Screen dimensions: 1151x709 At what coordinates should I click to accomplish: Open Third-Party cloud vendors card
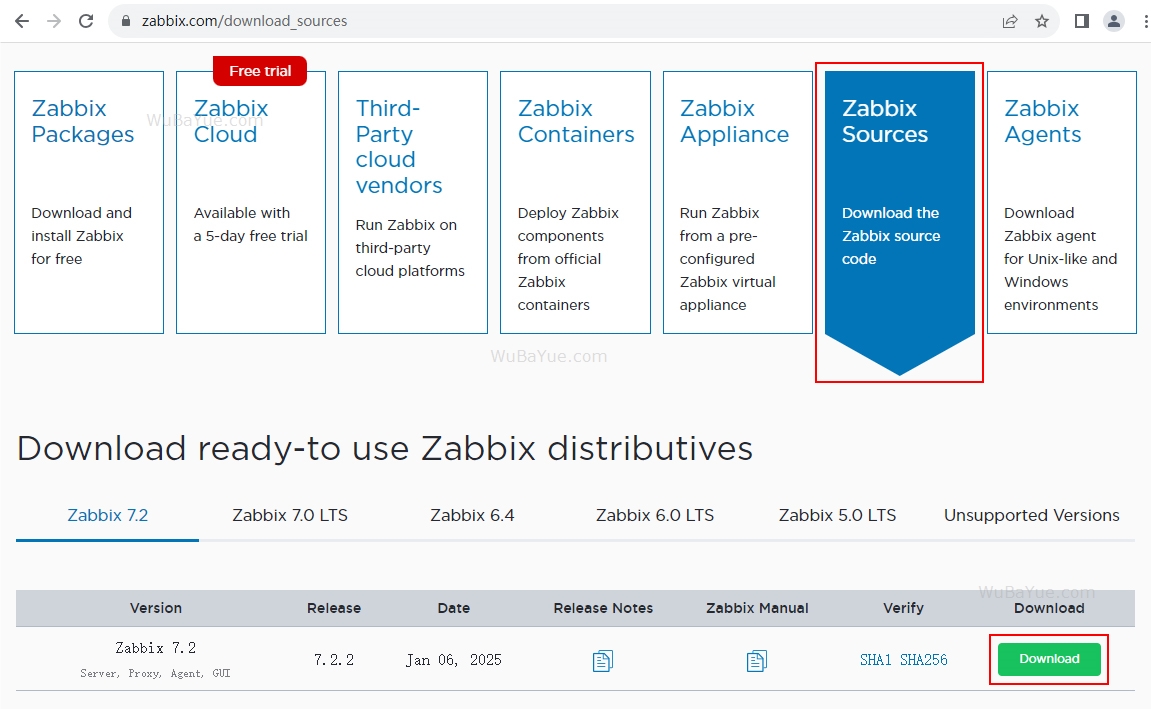(x=413, y=203)
